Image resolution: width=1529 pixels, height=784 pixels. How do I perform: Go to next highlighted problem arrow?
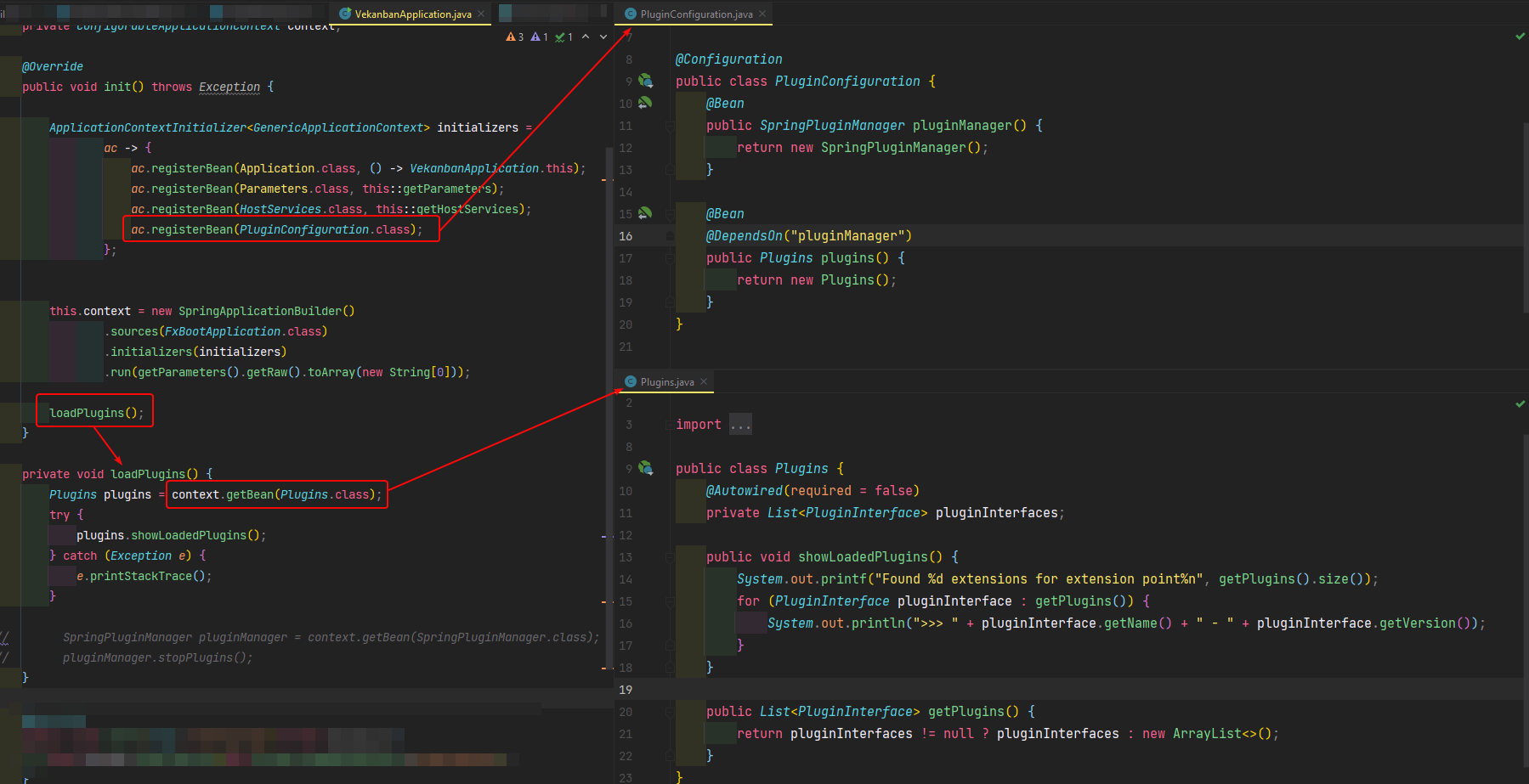[603, 37]
